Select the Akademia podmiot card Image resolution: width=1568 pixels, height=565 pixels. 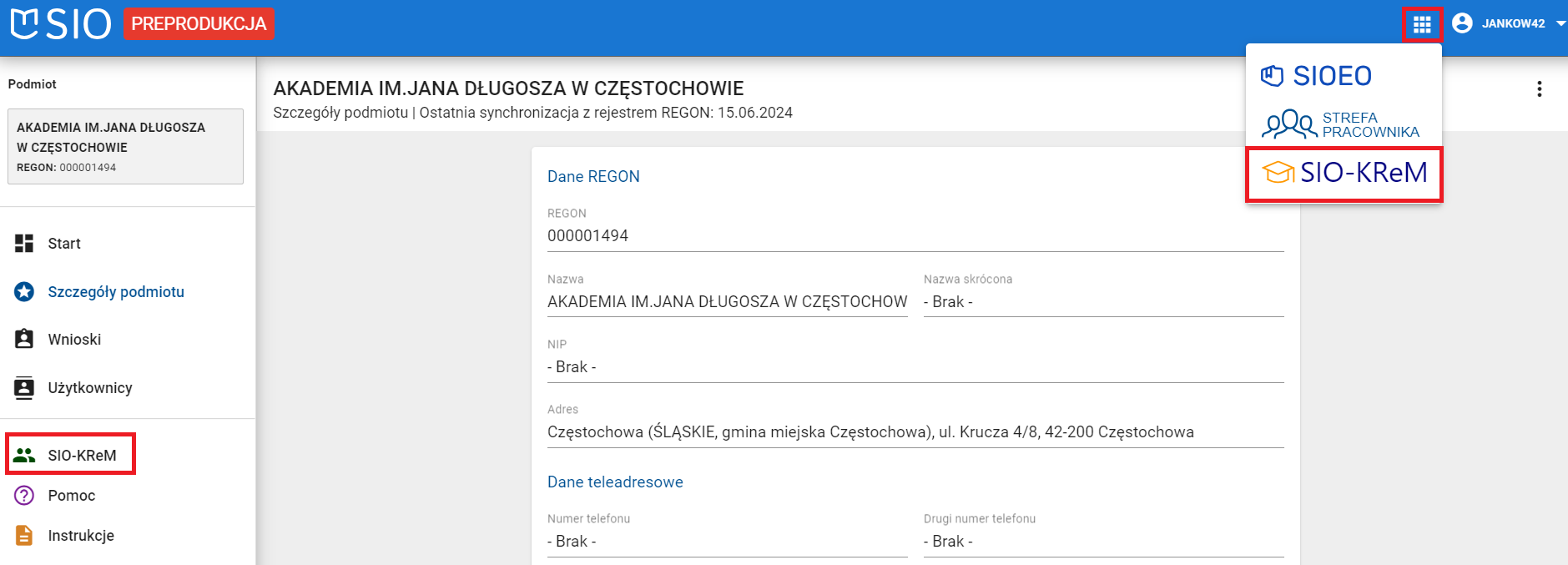(x=125, y=146)
